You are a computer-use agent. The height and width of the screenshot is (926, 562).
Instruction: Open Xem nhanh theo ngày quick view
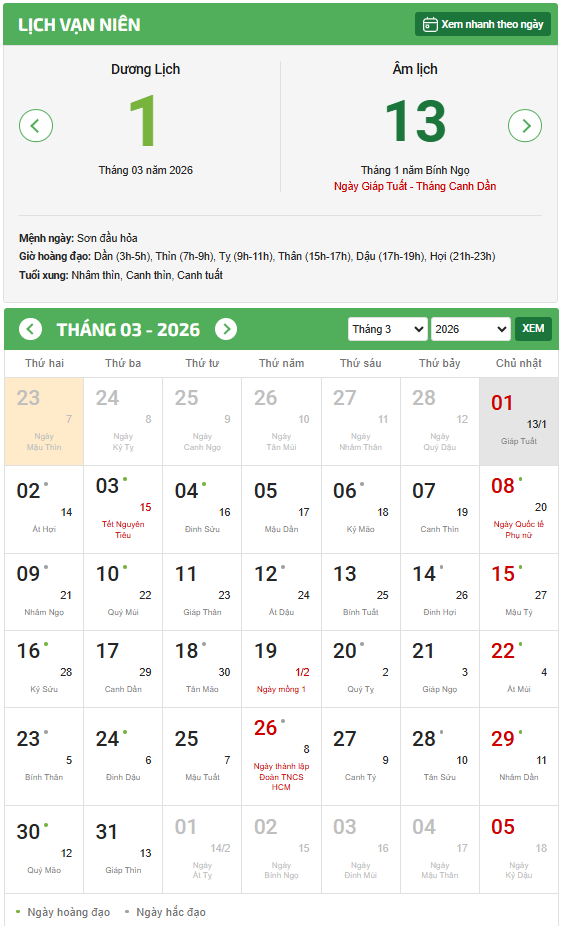(x=483, y=24)
